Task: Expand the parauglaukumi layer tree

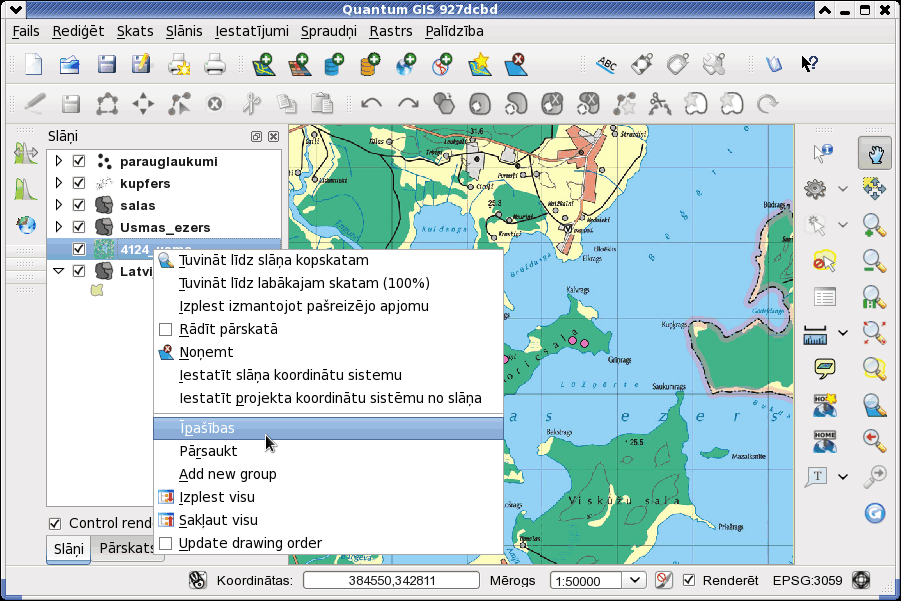Action: point(59,161)
